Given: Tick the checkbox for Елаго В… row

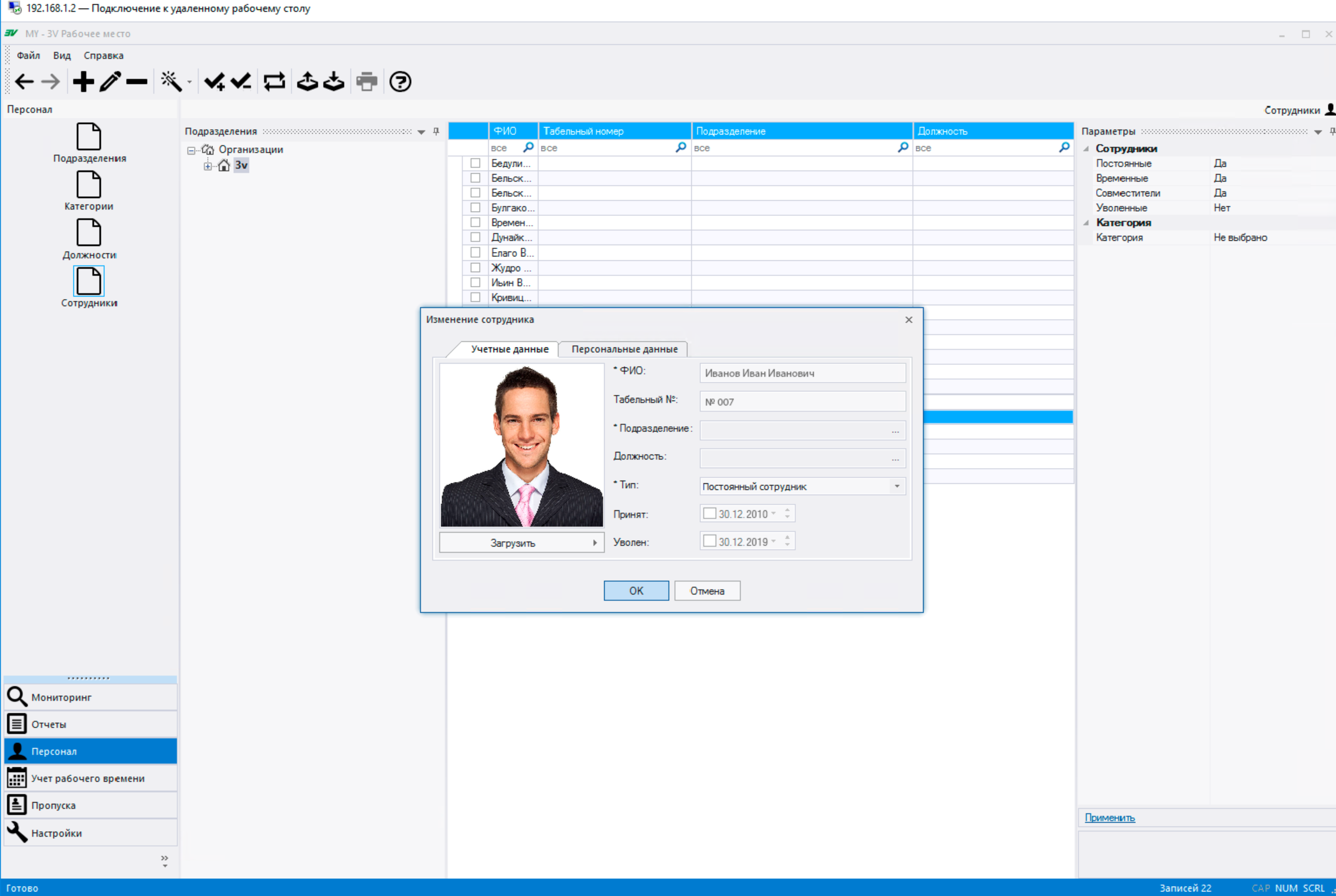Looking at the screenshot, I should pyautogui.click(x=475, y=252).
